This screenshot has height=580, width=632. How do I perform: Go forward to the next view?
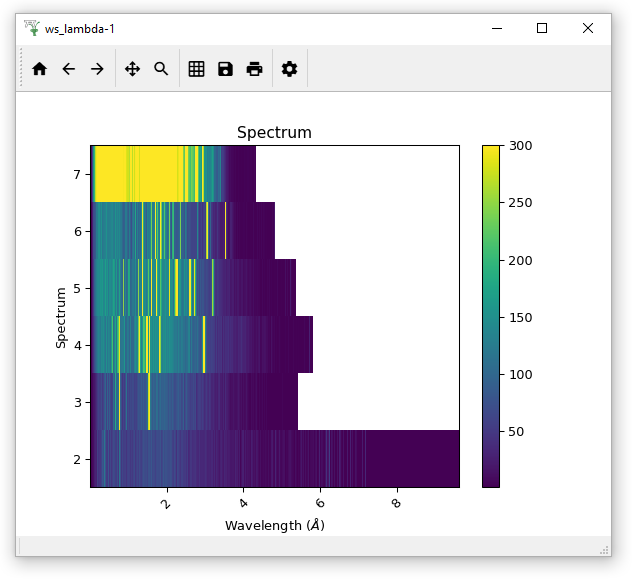tap(97, 69)
